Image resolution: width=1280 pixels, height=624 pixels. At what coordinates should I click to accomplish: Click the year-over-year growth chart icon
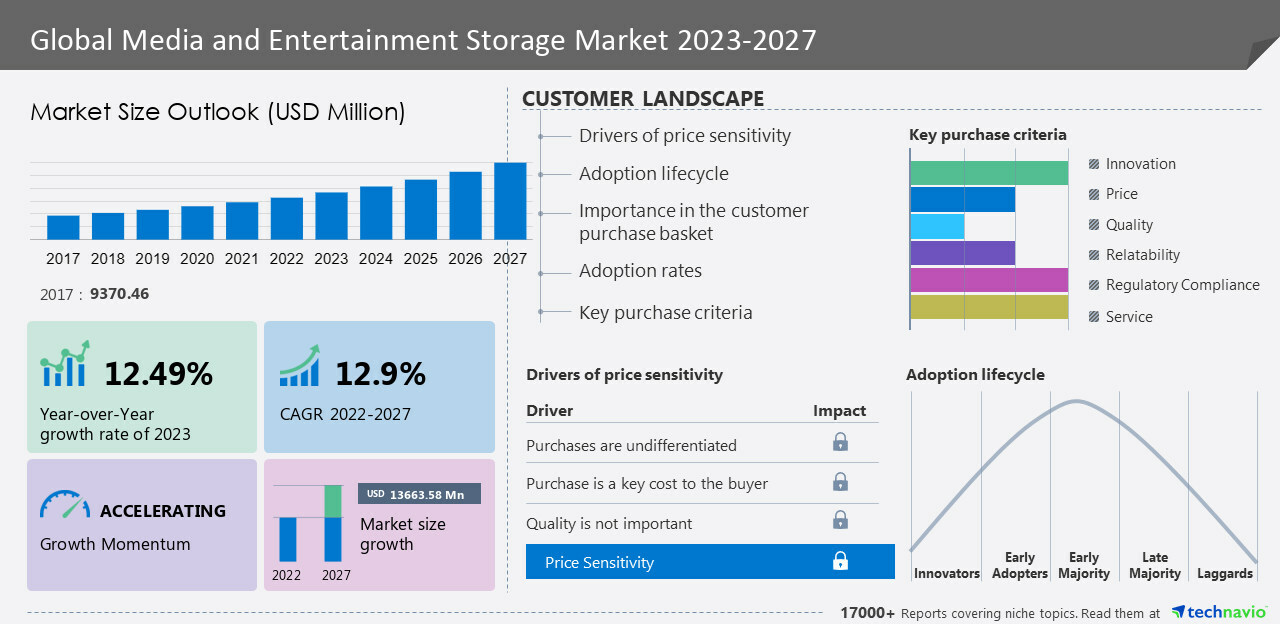(x=65, y=364)
